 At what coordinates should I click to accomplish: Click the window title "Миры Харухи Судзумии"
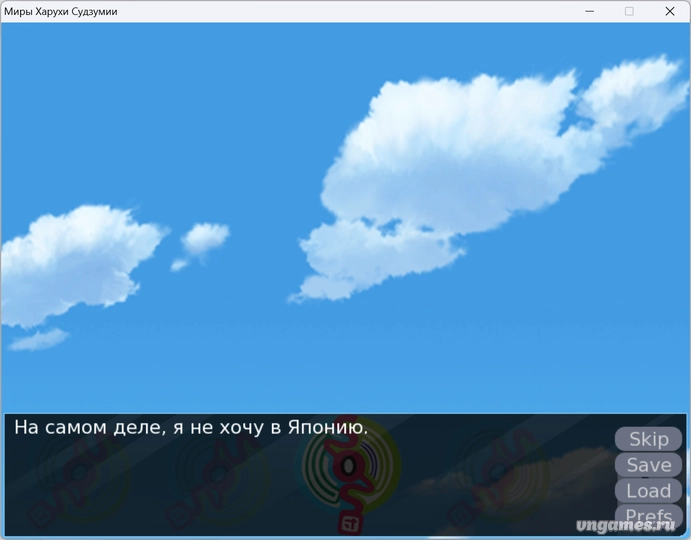61,12
